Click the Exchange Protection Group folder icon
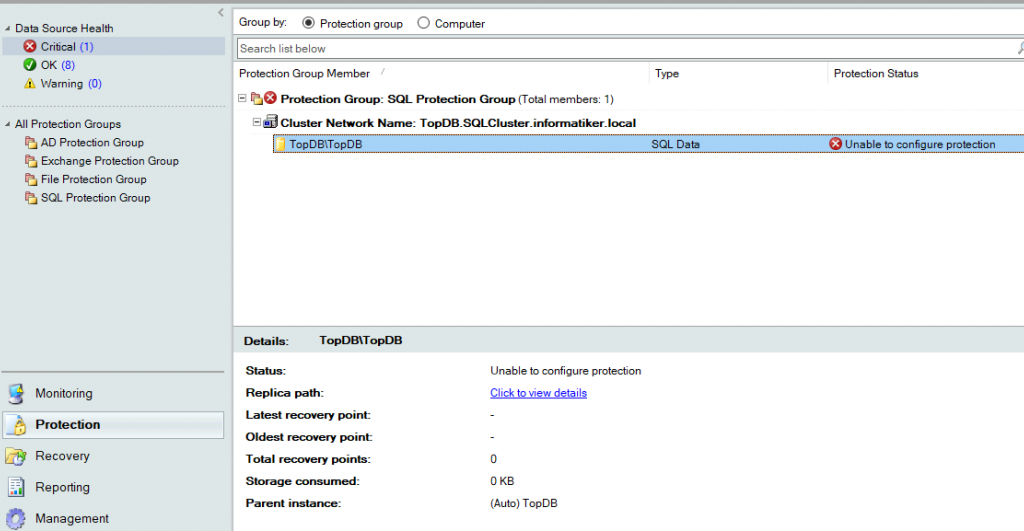Screen dimensions: 1024x531 pos(31,161)
